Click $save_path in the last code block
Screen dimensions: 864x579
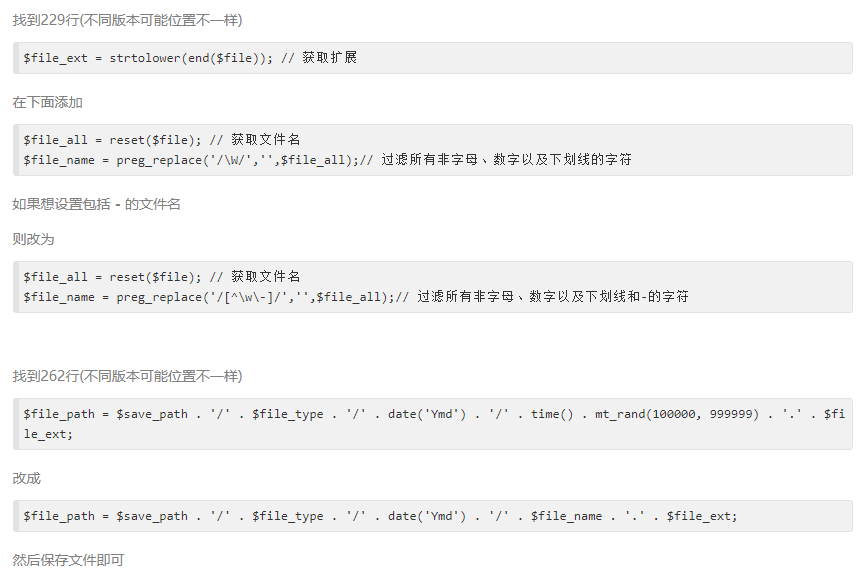(152, 516)
